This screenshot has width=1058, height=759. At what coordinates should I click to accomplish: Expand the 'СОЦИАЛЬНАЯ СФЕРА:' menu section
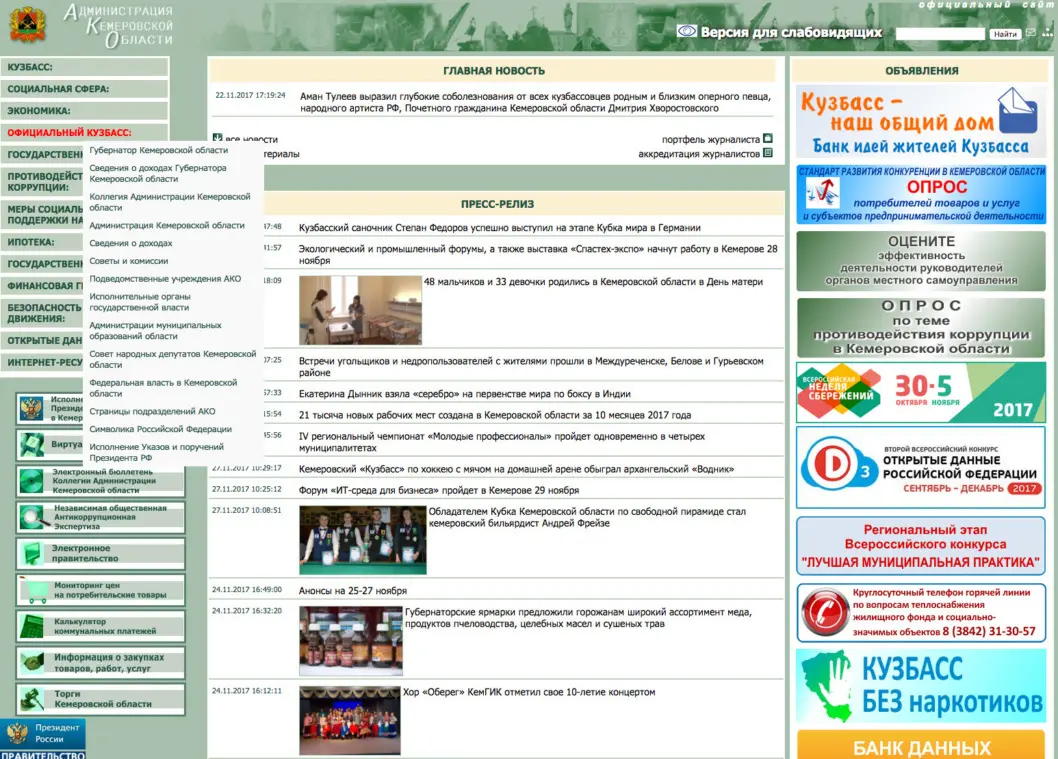tap(84, 88)
